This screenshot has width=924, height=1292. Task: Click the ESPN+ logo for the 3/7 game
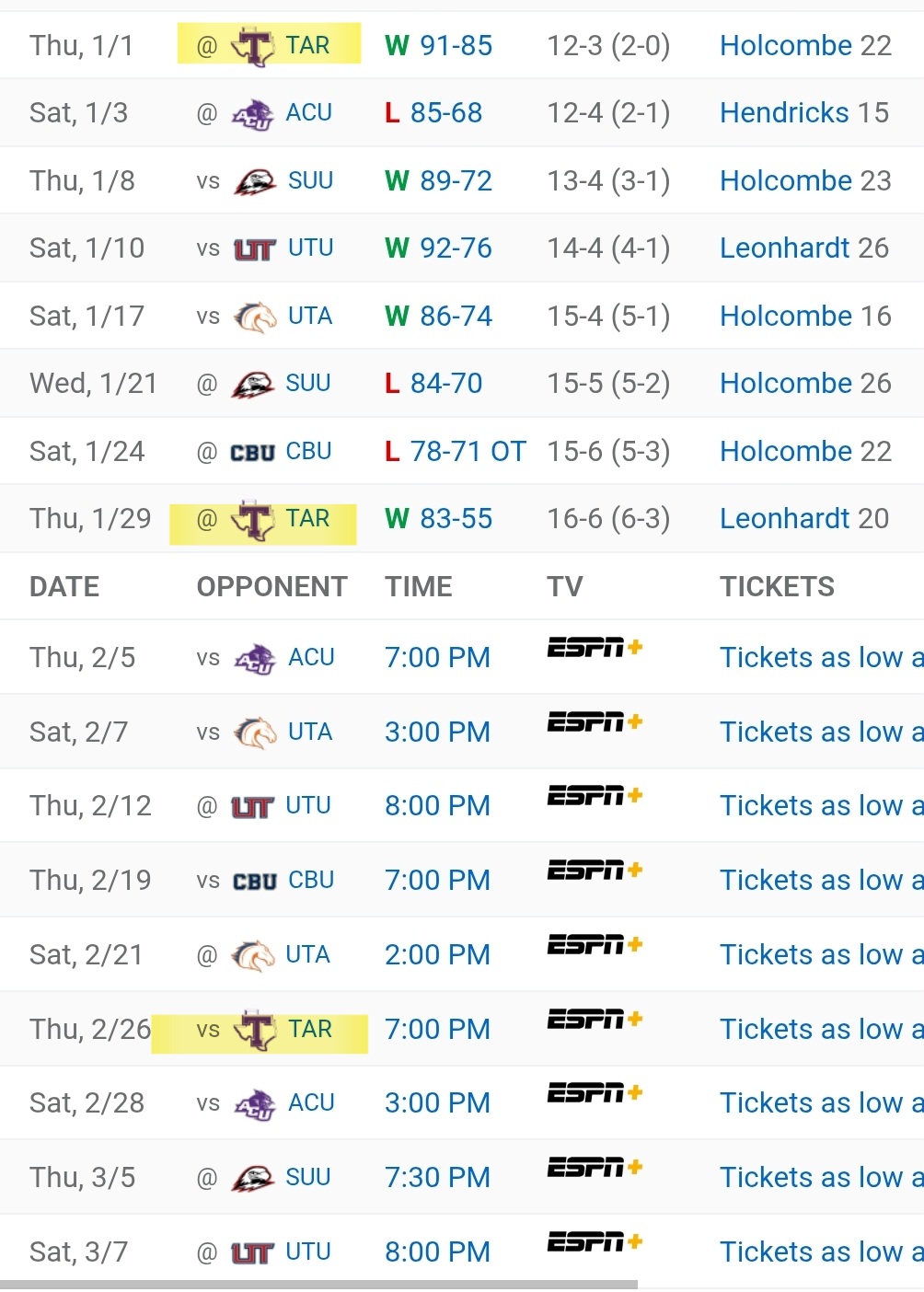point(594,1243)
